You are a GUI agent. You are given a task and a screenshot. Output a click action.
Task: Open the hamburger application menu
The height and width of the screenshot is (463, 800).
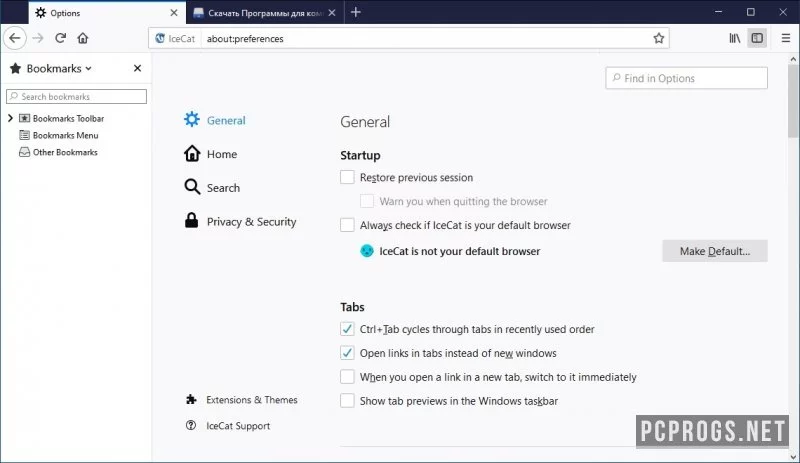[786, 38]
